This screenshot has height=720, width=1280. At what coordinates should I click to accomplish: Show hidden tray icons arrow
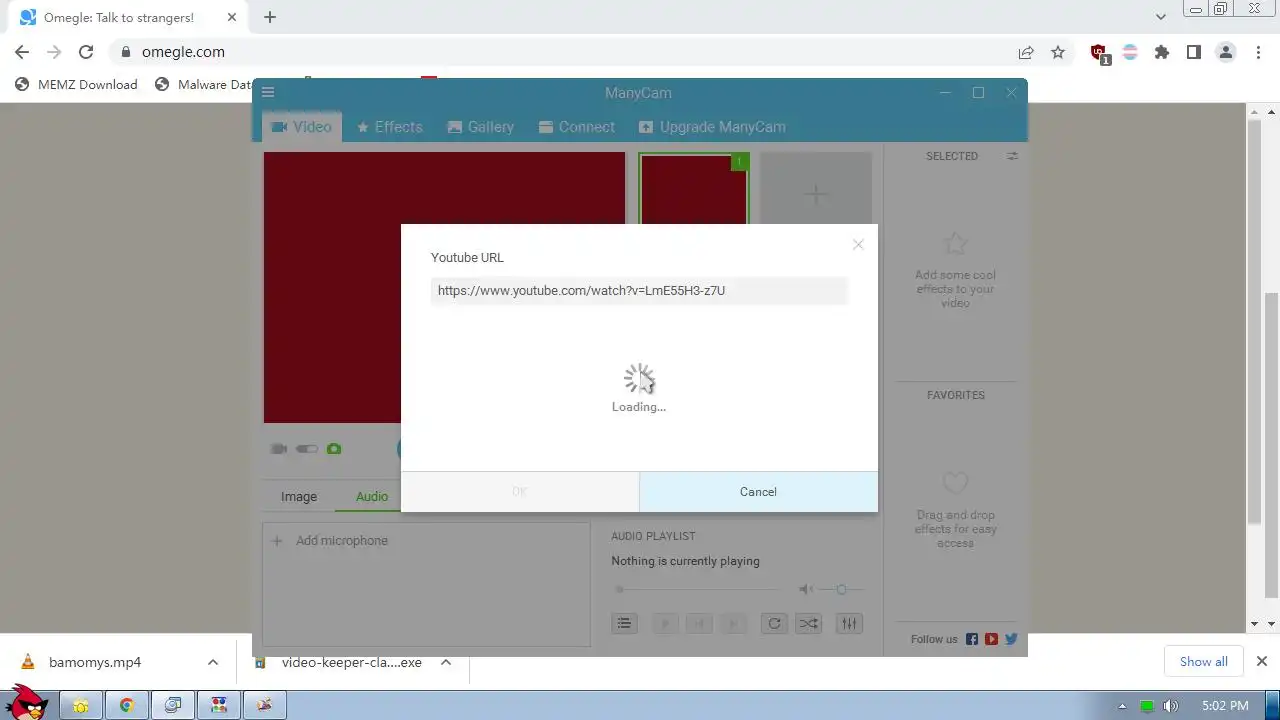tap(1122, 706)
